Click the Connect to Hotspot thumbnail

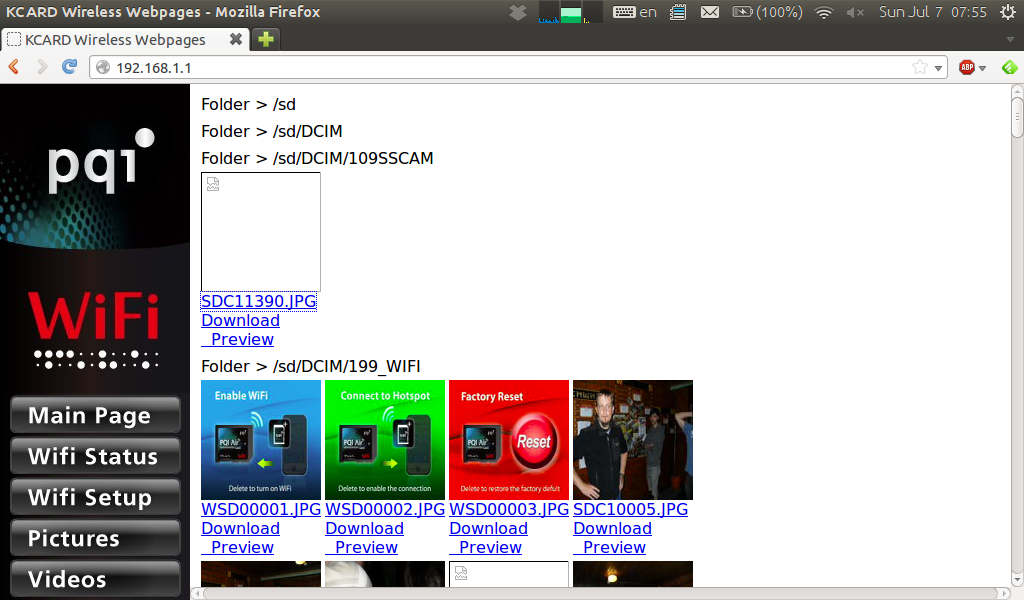[x=385, y=440]
